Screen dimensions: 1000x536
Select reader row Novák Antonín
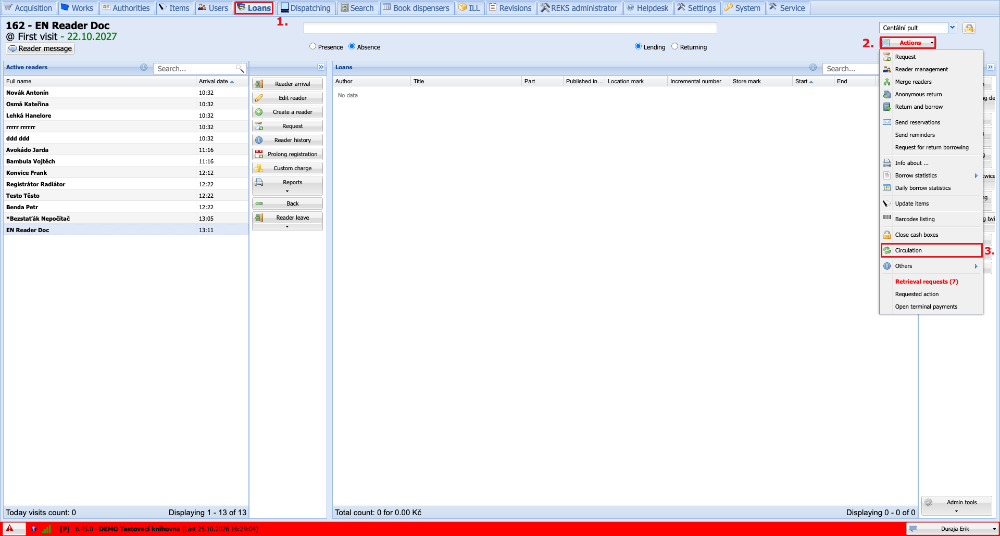click(x=126, y=93)
